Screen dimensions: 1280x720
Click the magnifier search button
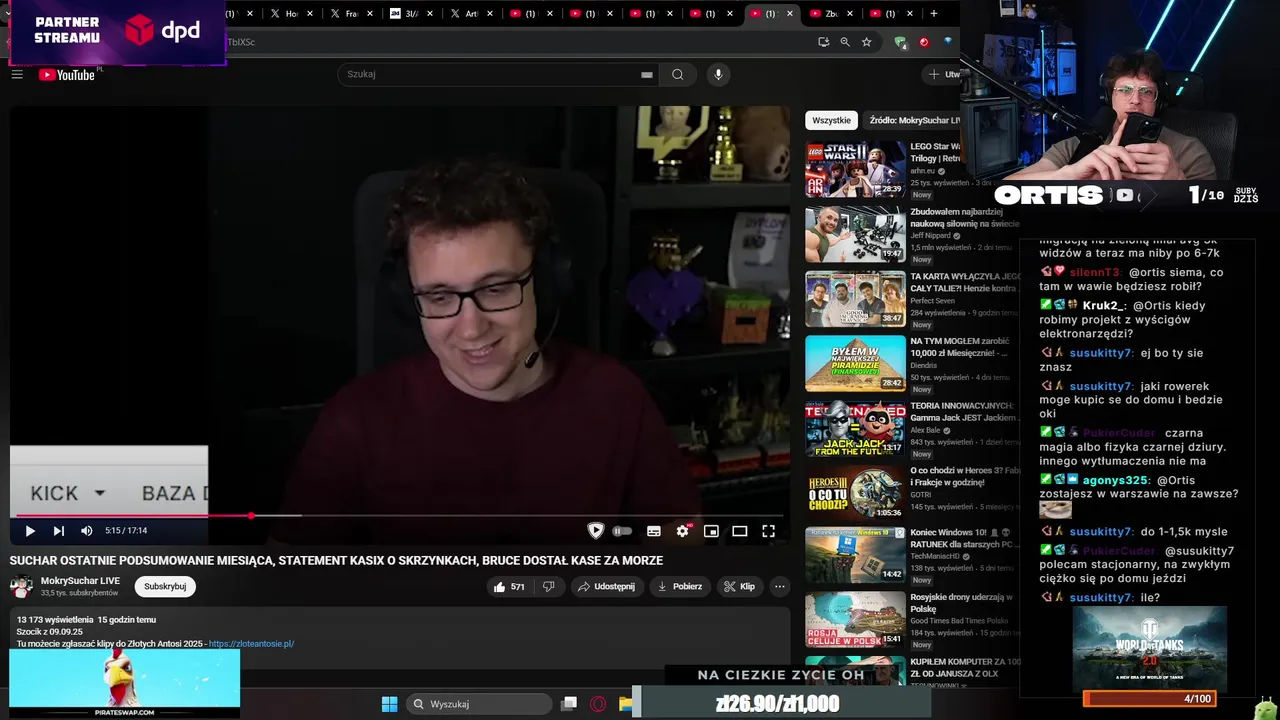click(678, 74)
